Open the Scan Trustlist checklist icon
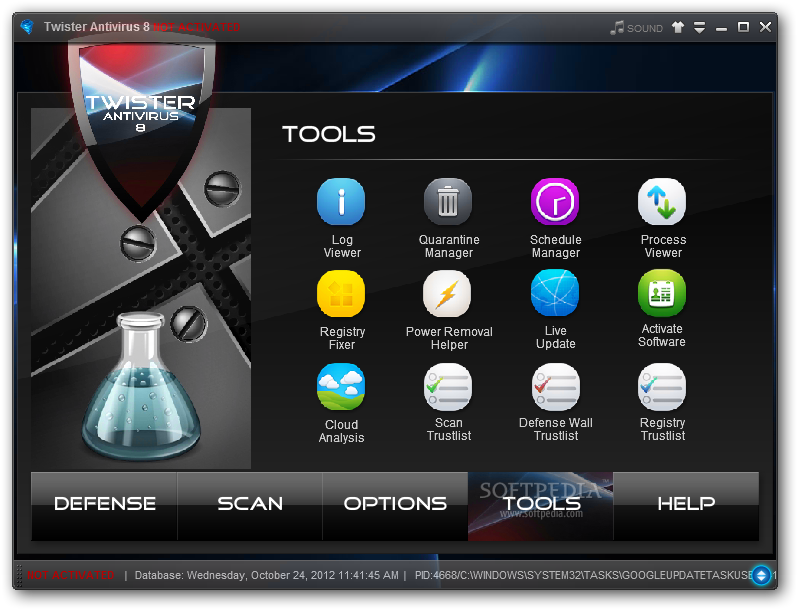The image size is (798, 610). pyautogui.click(x=448, y=387)
